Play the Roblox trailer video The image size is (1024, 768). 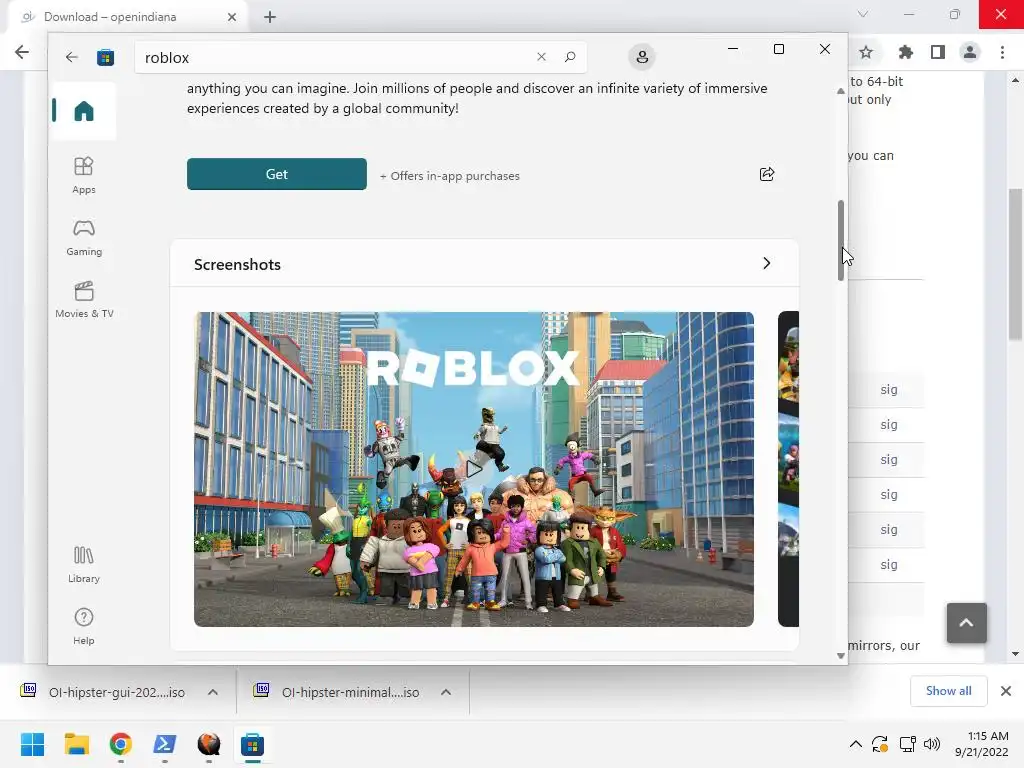click(473, 468)
